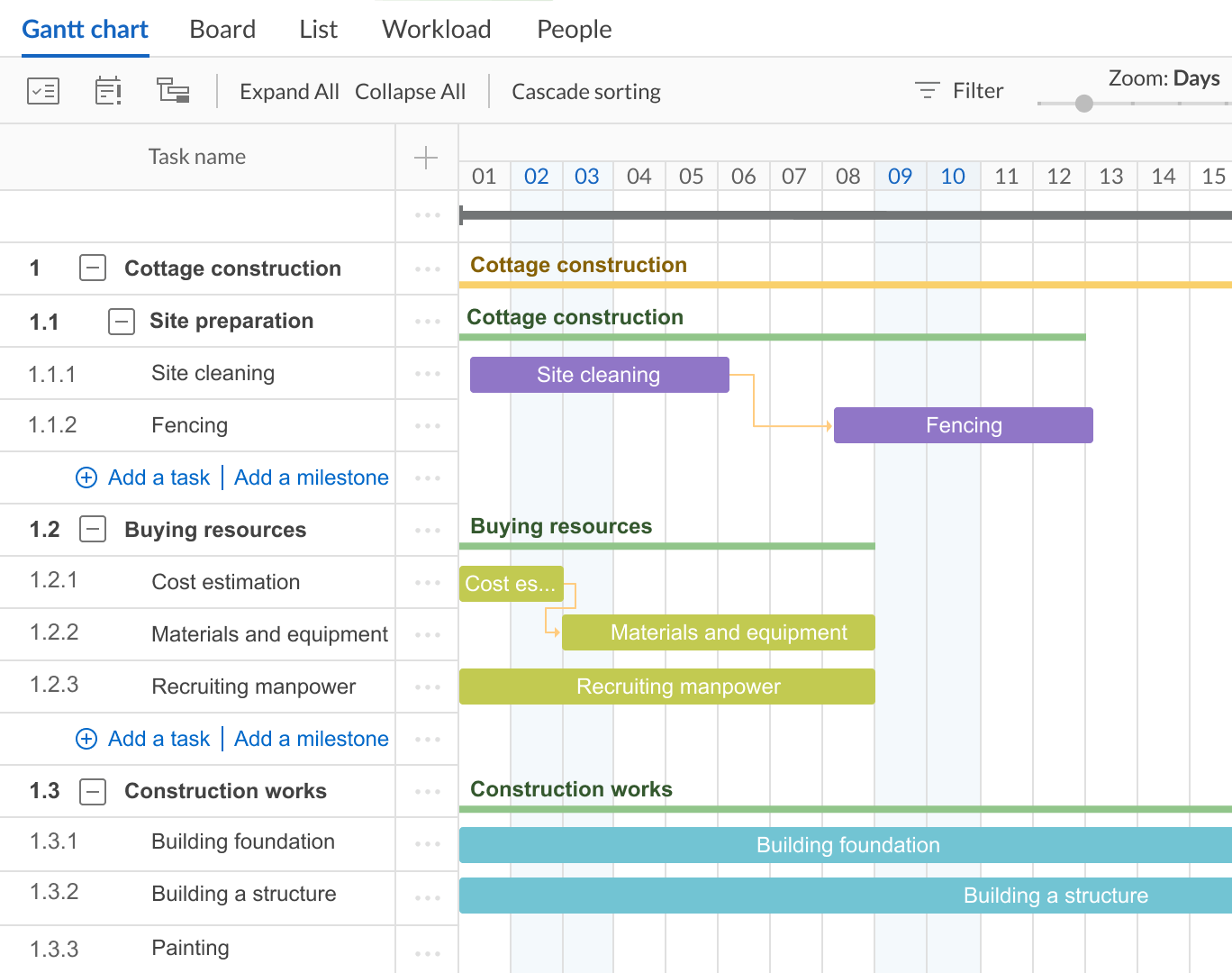Open options for Recruiting manpower task

[426, 687]
